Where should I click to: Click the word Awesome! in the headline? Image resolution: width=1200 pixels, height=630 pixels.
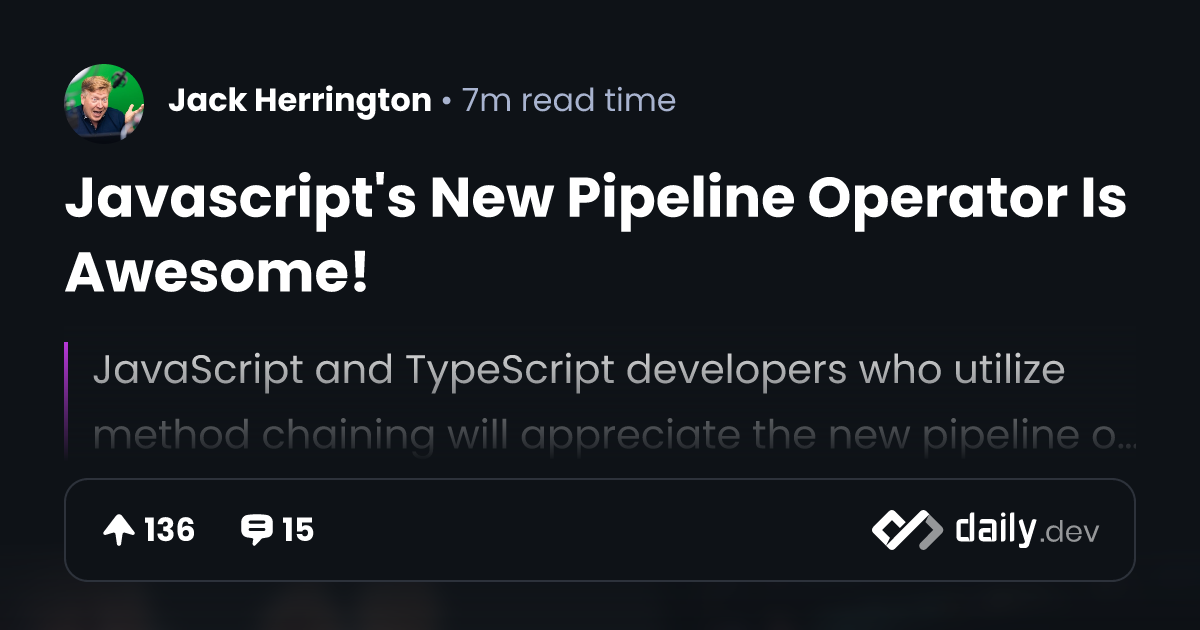[x=217, y=272]
